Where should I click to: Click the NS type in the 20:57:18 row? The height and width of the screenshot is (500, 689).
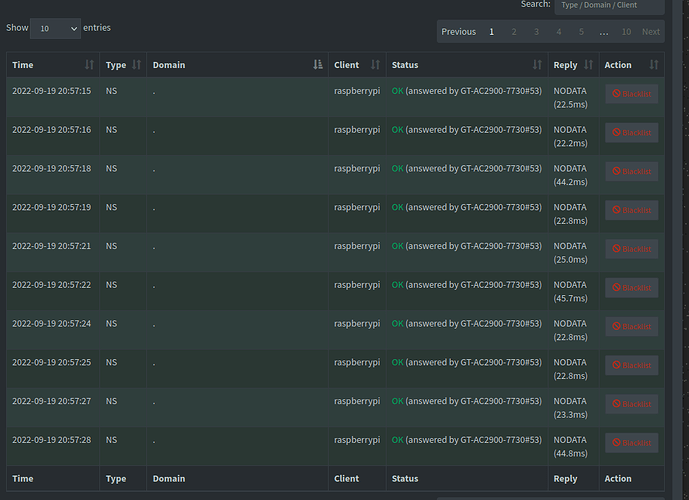click(111, 169)
